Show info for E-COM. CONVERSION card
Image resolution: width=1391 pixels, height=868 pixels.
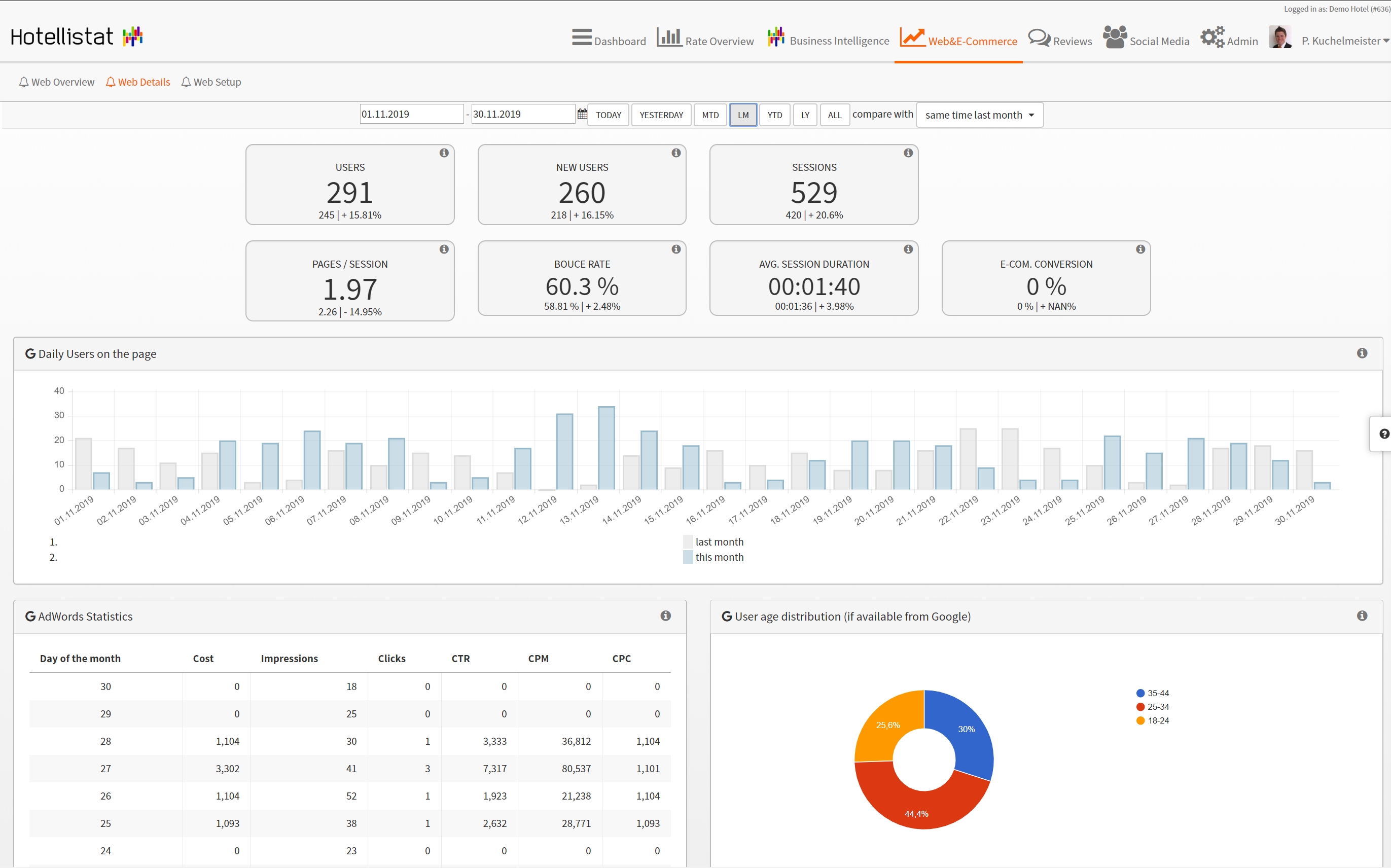[1140, 249]
